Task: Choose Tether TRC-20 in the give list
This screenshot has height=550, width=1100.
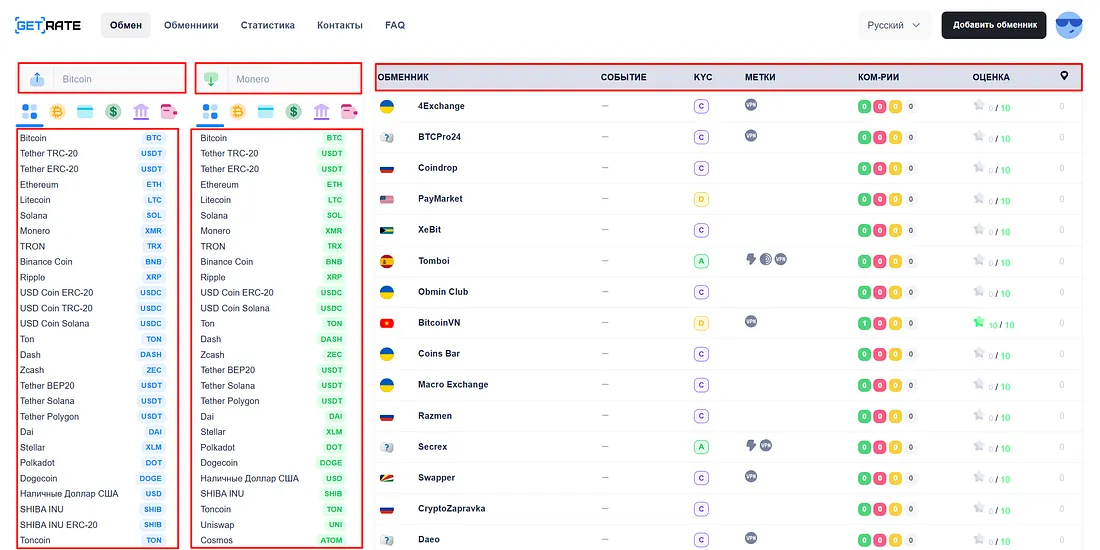Action: [x=93, y=154]
